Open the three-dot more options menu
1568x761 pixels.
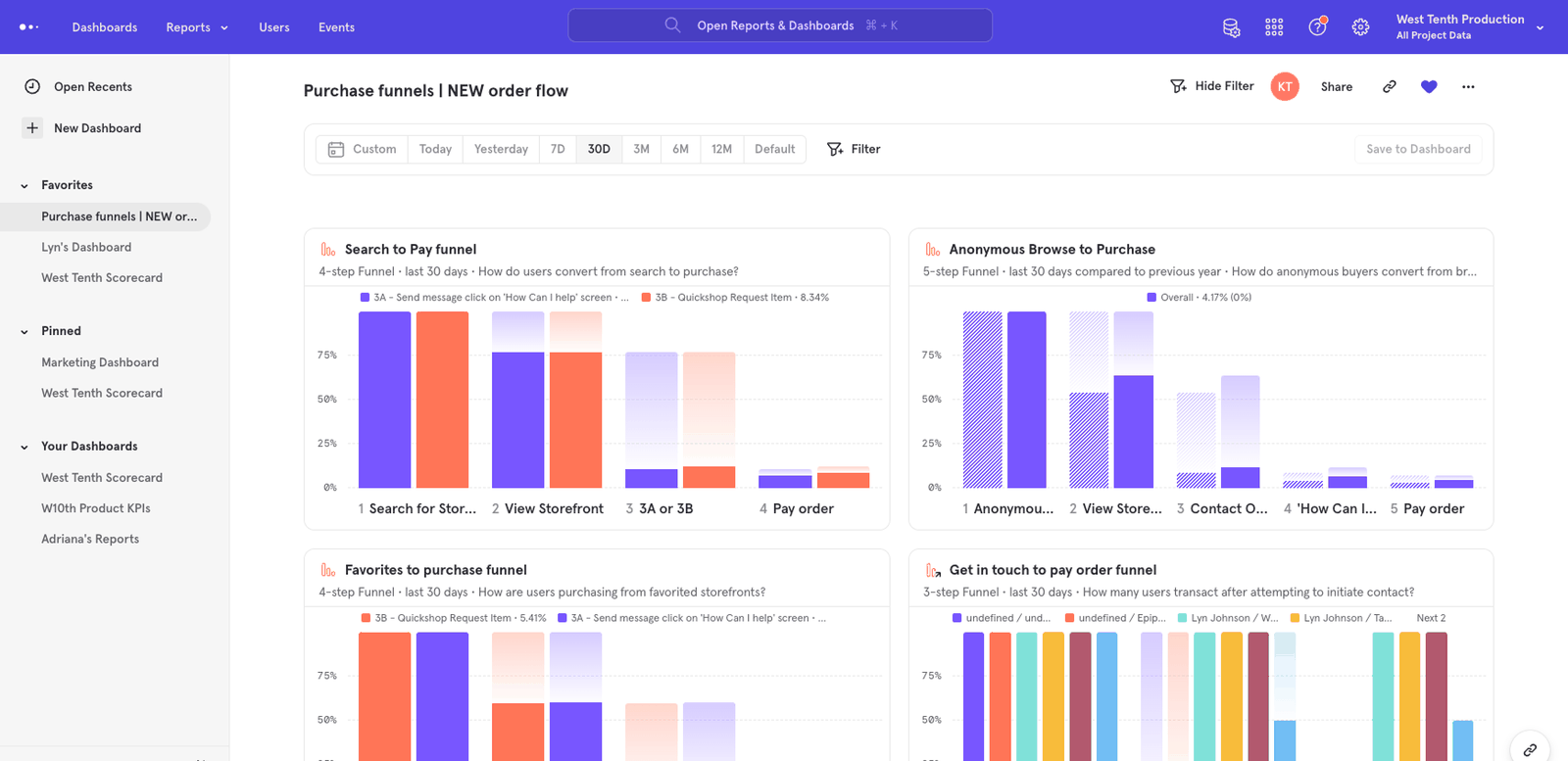1468,86
